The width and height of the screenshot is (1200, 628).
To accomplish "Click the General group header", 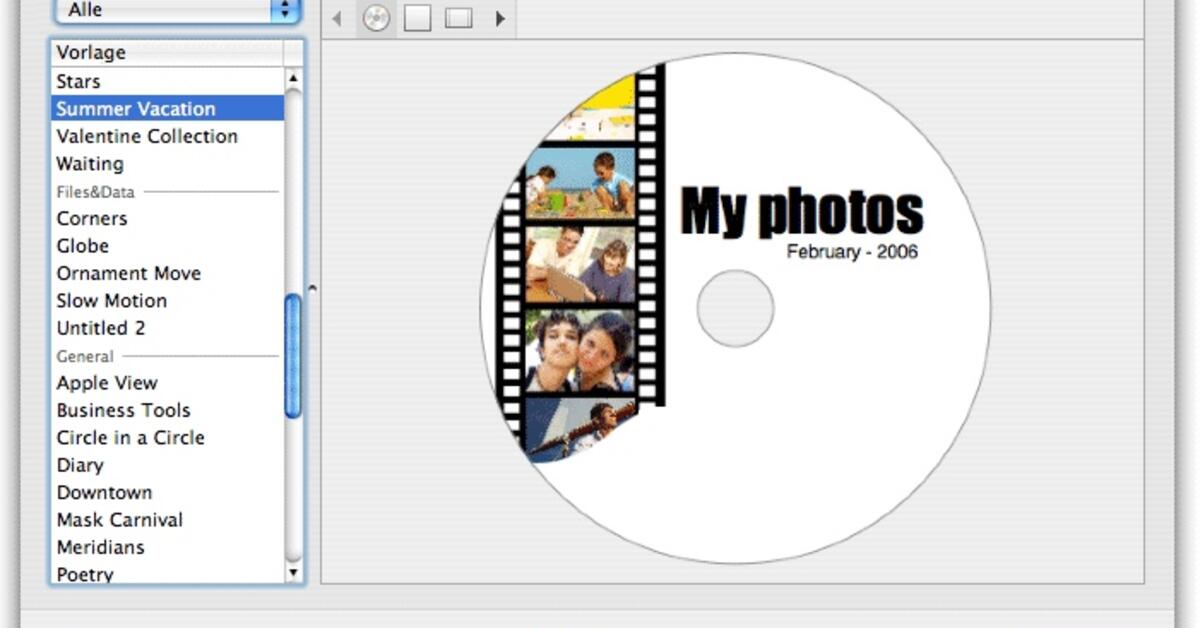I will click(x=85, y=356).
